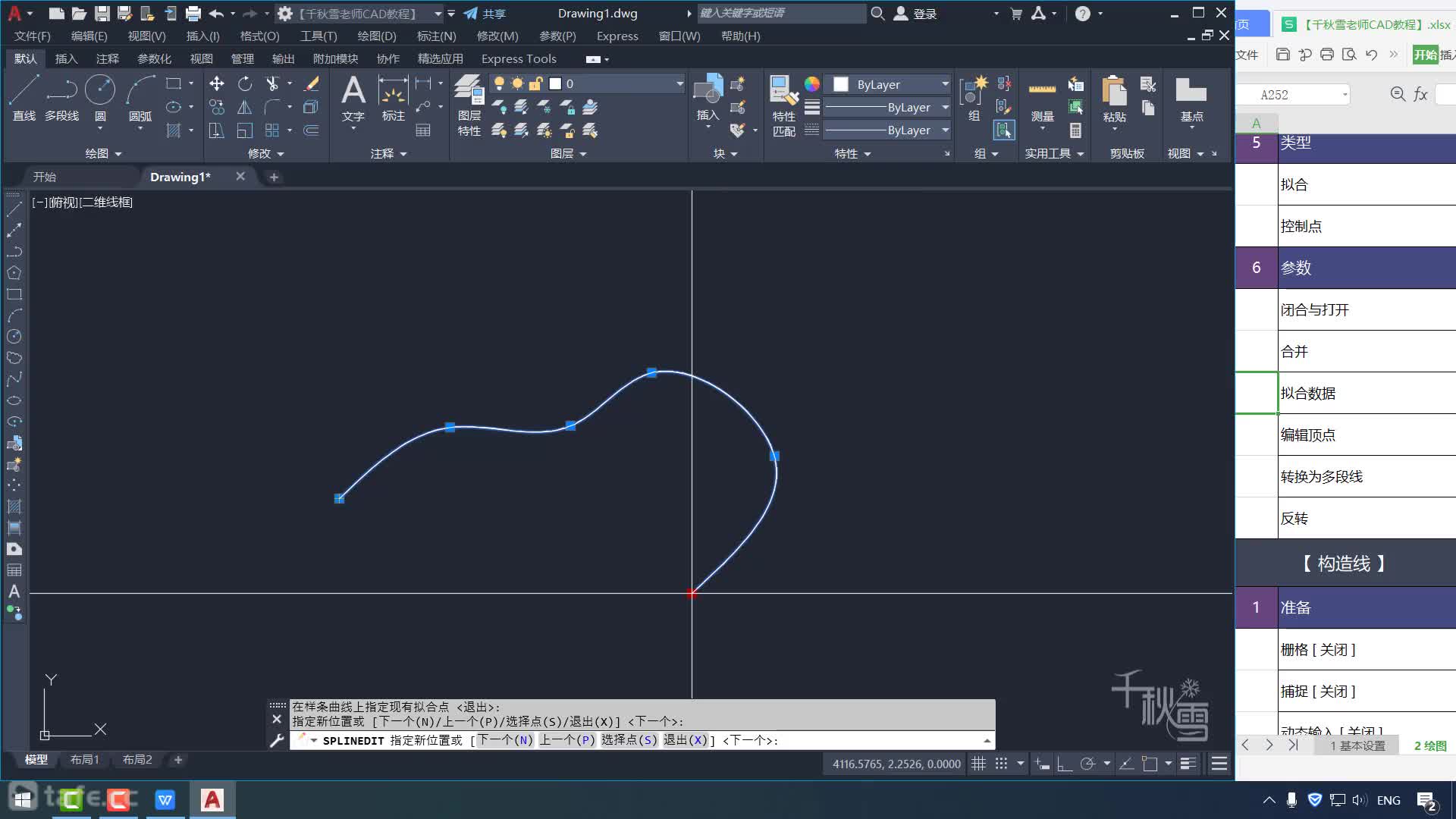Open the Dimension (标注) tool

(x=393, y=99)
